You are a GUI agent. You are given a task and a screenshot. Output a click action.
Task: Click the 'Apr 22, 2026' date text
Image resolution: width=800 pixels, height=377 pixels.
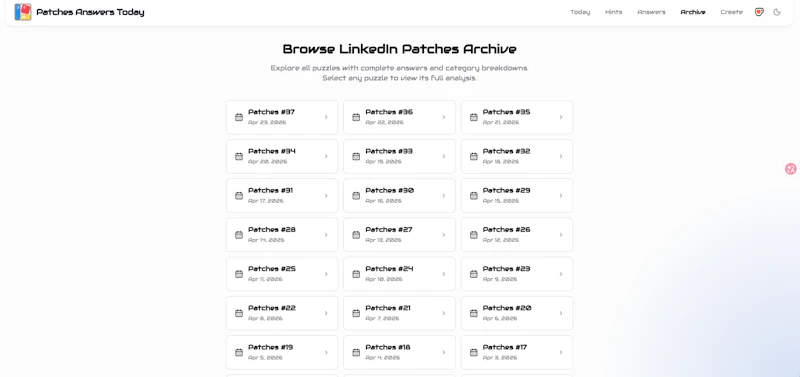tap(384, 122)
